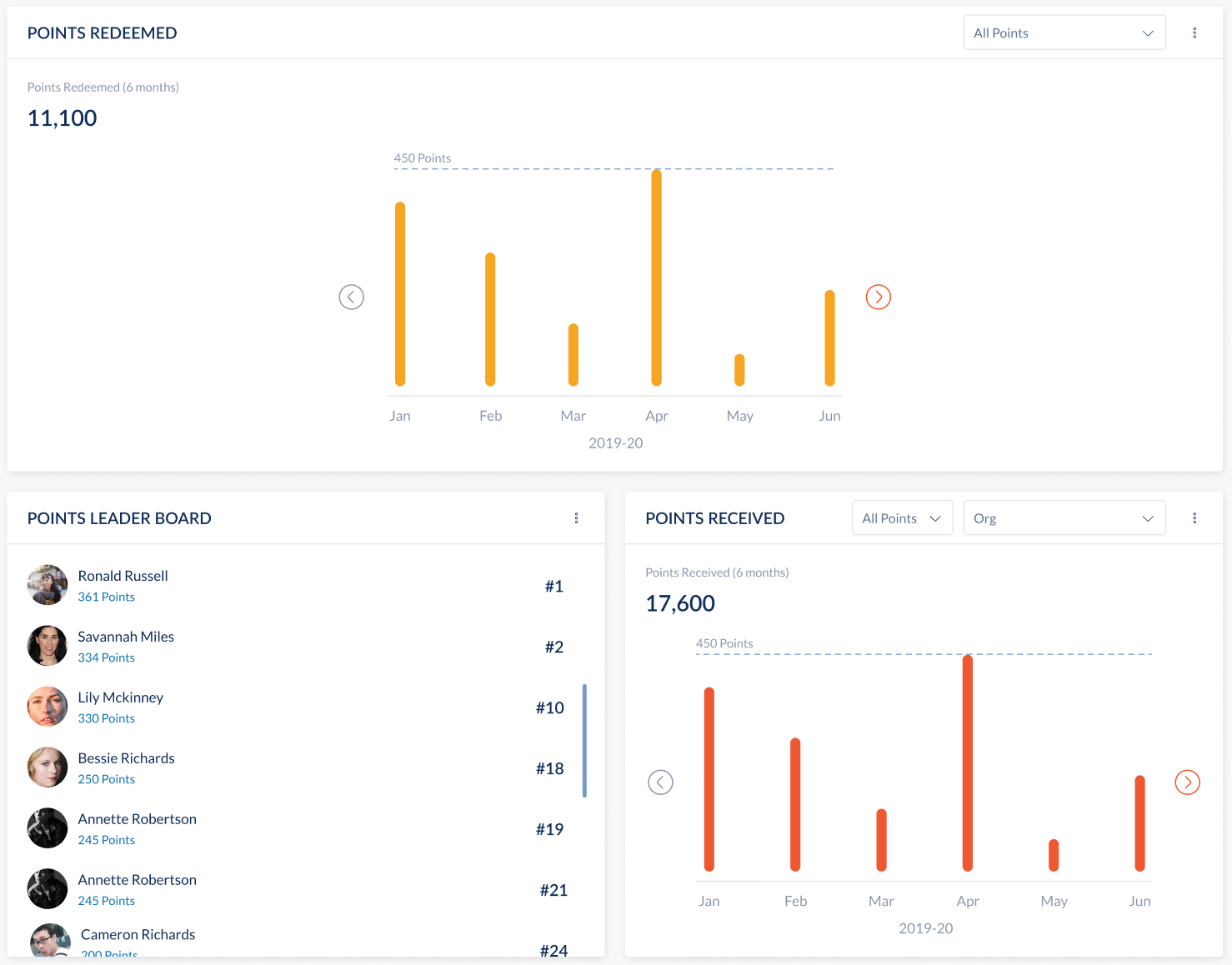The width and height of the screenshot is (1232, 965).
Task: Click rank #21 in the leader board
Action: coord(553,891)
